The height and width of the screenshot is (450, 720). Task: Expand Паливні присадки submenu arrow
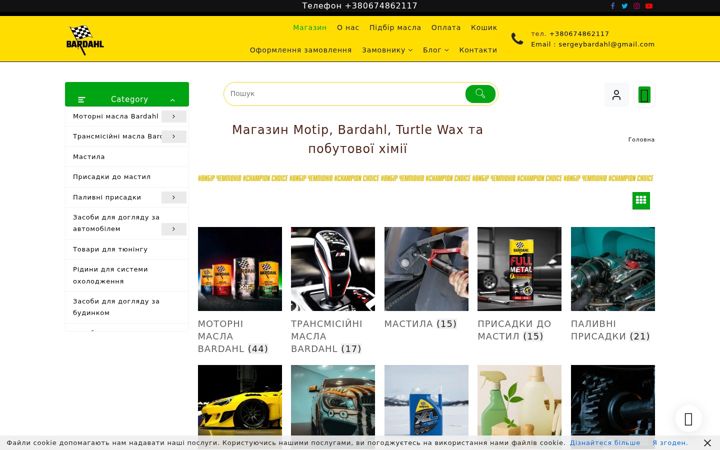coord(174,197)
